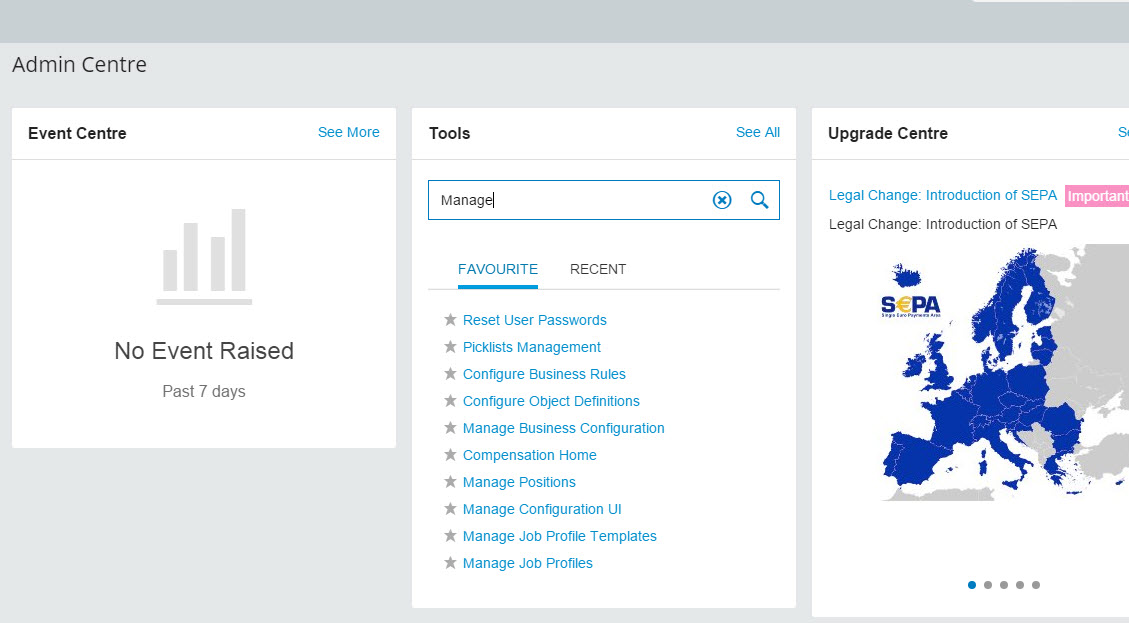The height and width of the screenshot is (623, 1129).
Task: Click the Event Centre heading
Action: pyautogui.click(x=77, y=133)
